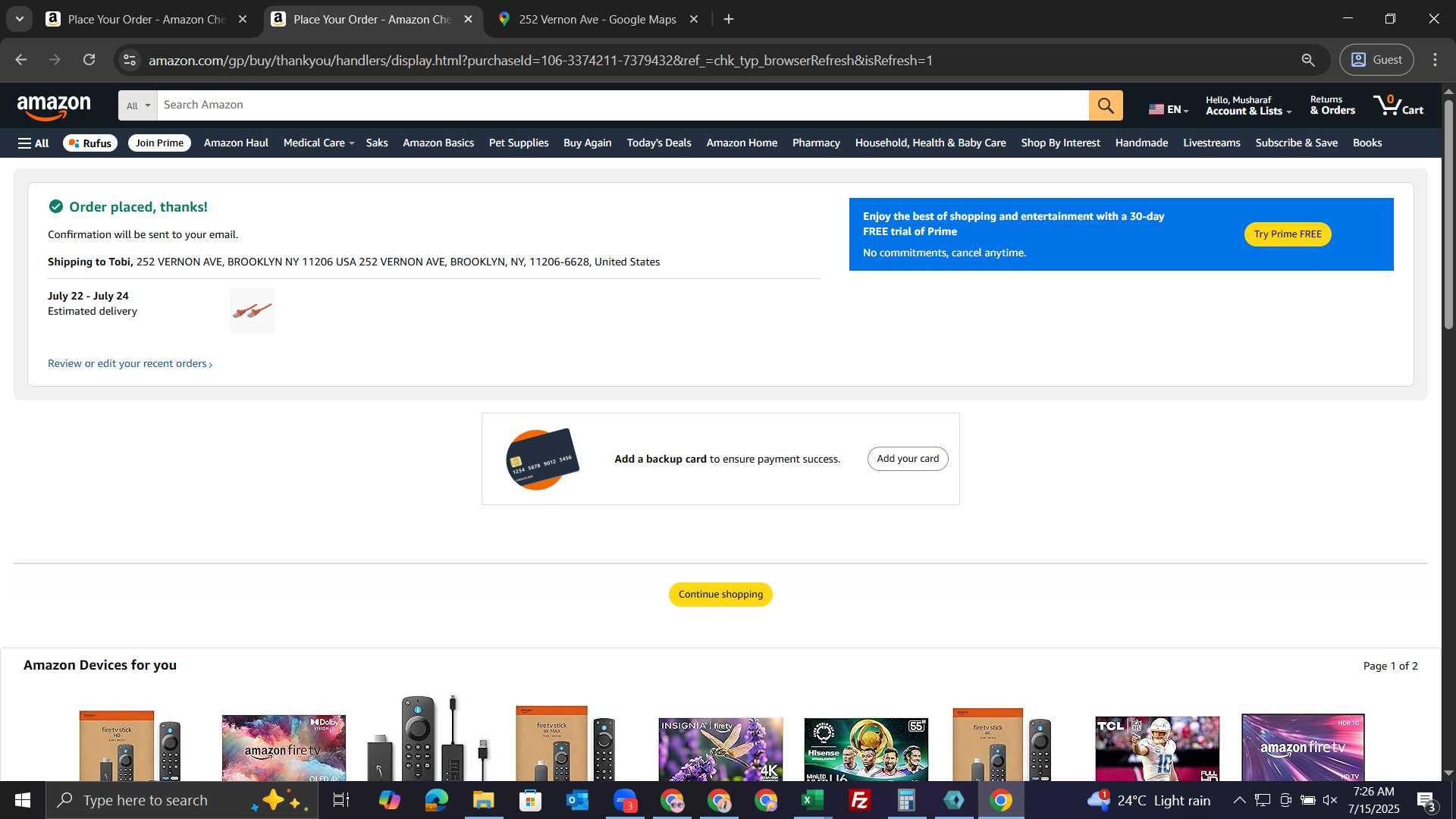Click the zoom magnifier in address bar
The image size is (1456, 819).
[1308, 60]
